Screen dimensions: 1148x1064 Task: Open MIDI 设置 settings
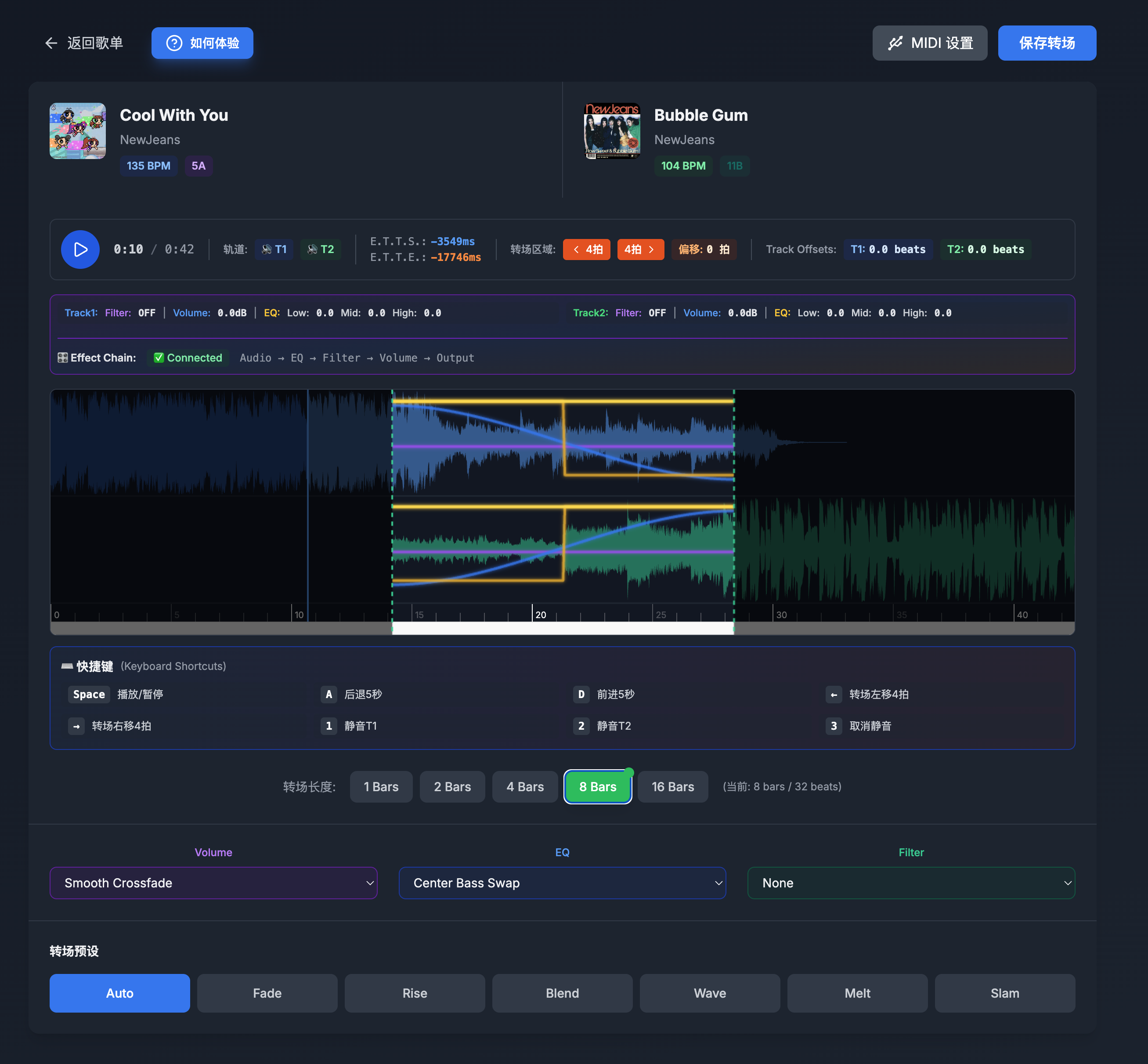(x=929, y=43)
